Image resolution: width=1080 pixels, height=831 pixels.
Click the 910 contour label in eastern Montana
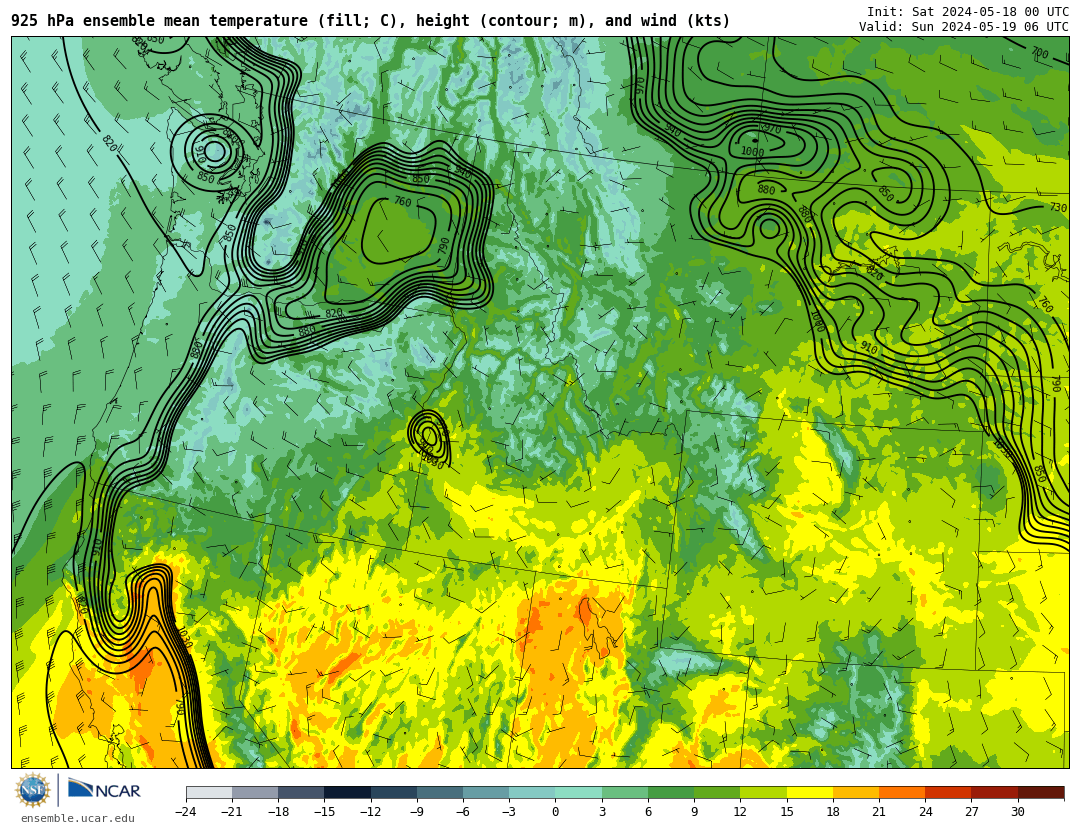point(869,348)
